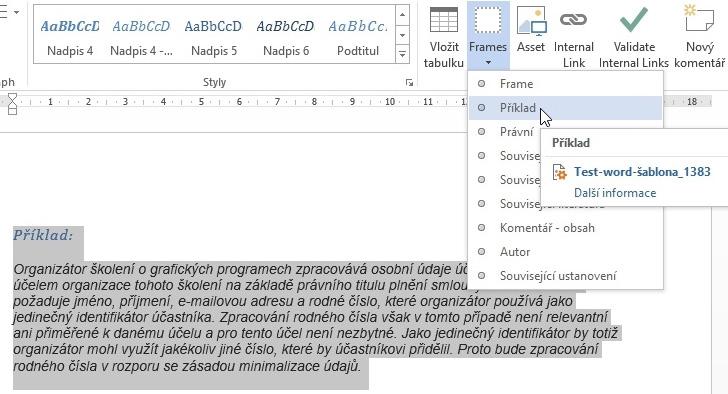
Task: Apply the Podtitul style
Action: (x=358, y=37)
